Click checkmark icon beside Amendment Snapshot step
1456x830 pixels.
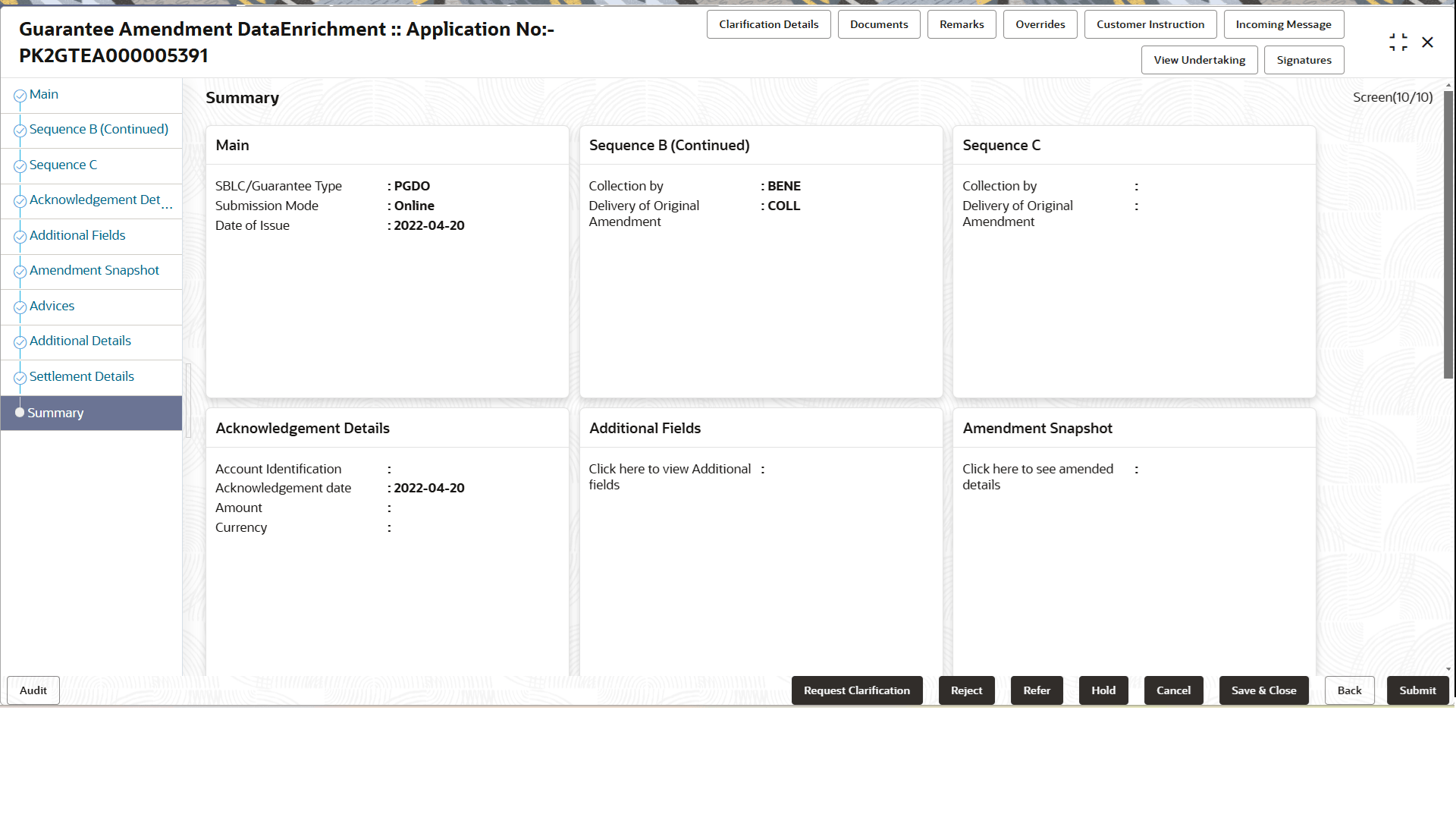tap(20, 272)
